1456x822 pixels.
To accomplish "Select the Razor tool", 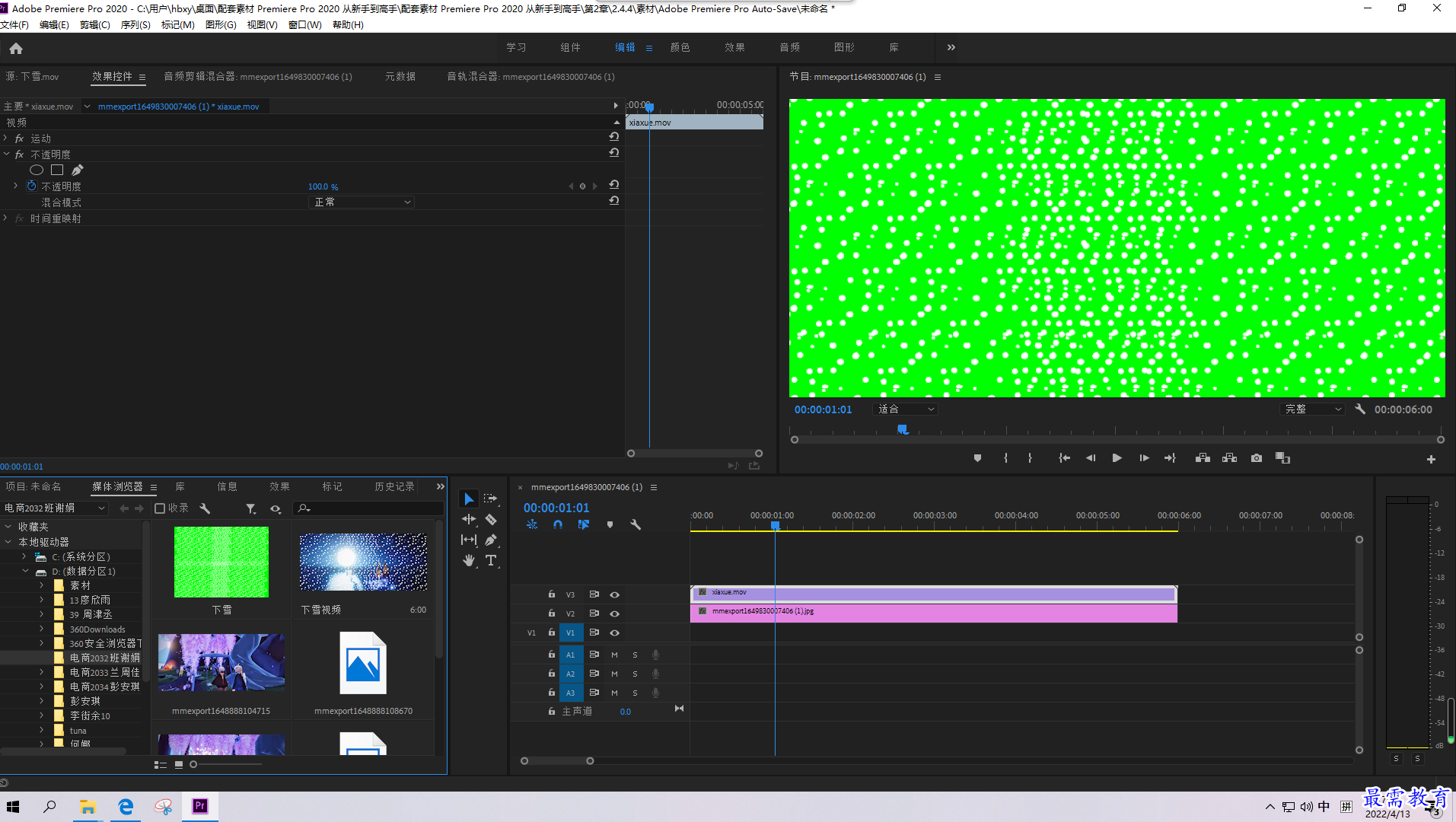I will (491, 520).
